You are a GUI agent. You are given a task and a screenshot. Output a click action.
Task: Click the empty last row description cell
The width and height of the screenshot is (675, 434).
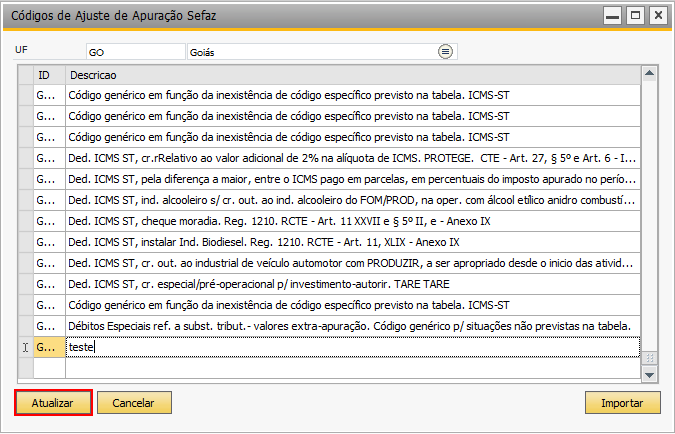point(353,368)
